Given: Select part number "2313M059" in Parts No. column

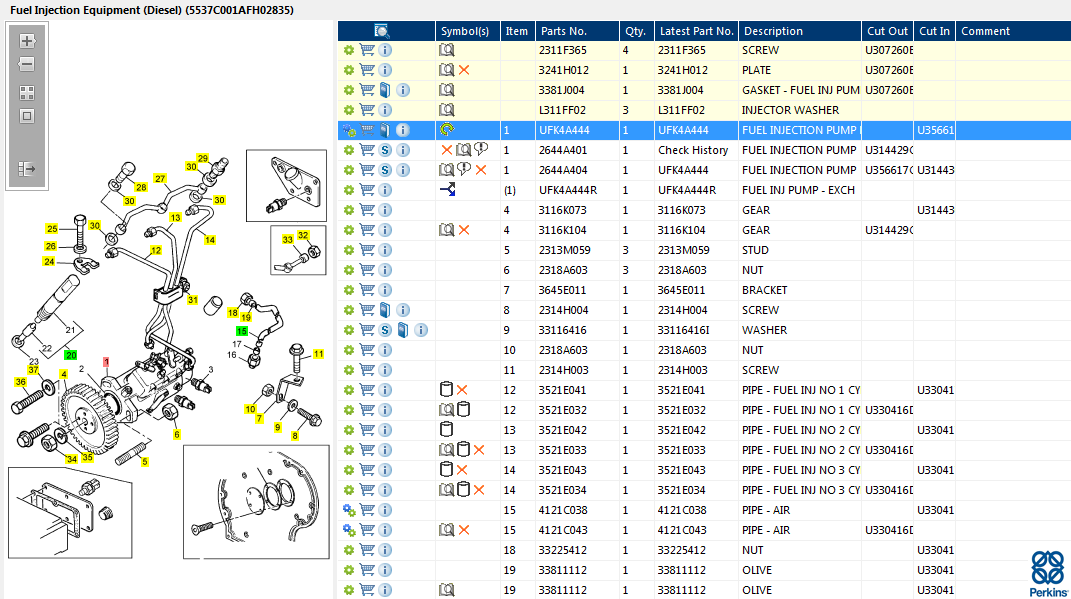Looking at the screenshot, I should click(x=564, y=250).
